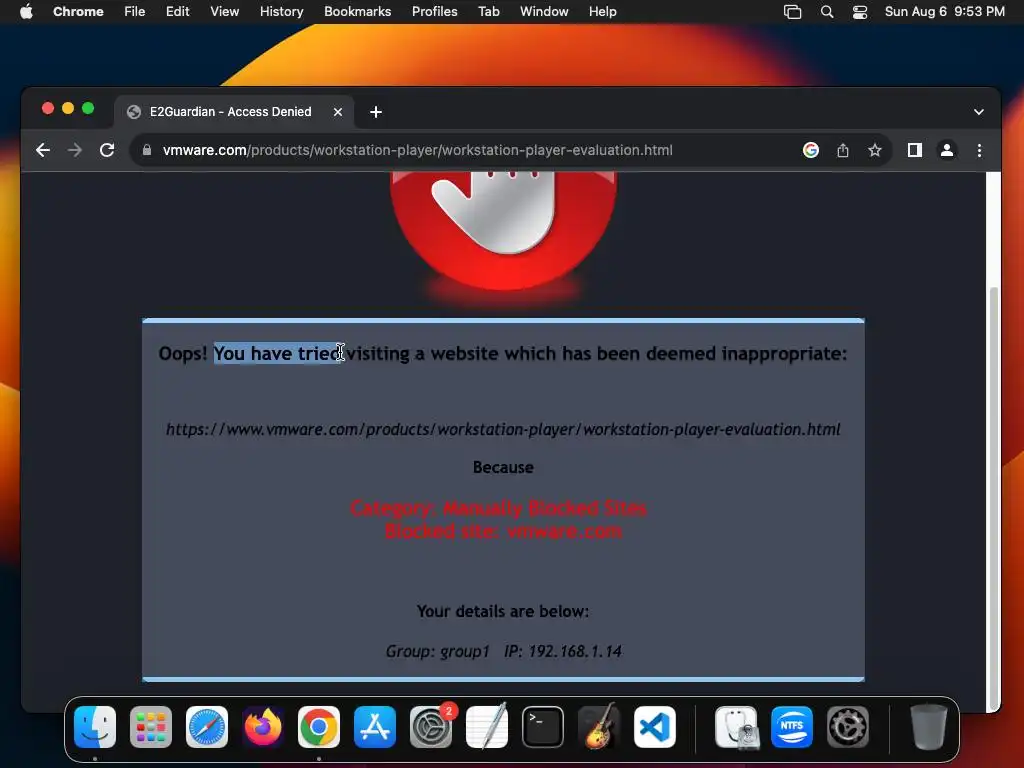Launch Firefox from the dock

[x=263, y=727]
